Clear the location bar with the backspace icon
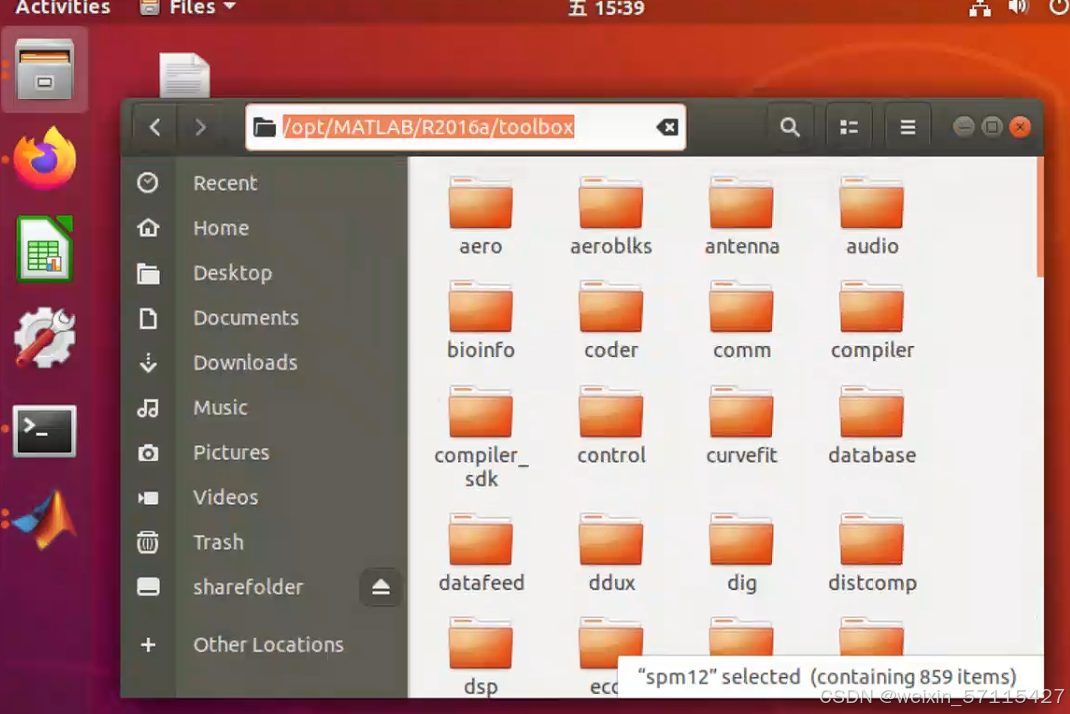 click(666, 127)
